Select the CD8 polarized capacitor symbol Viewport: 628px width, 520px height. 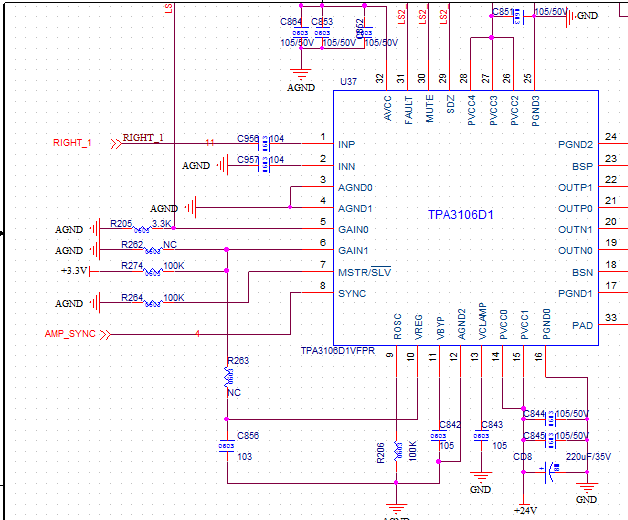coord(550,472)
